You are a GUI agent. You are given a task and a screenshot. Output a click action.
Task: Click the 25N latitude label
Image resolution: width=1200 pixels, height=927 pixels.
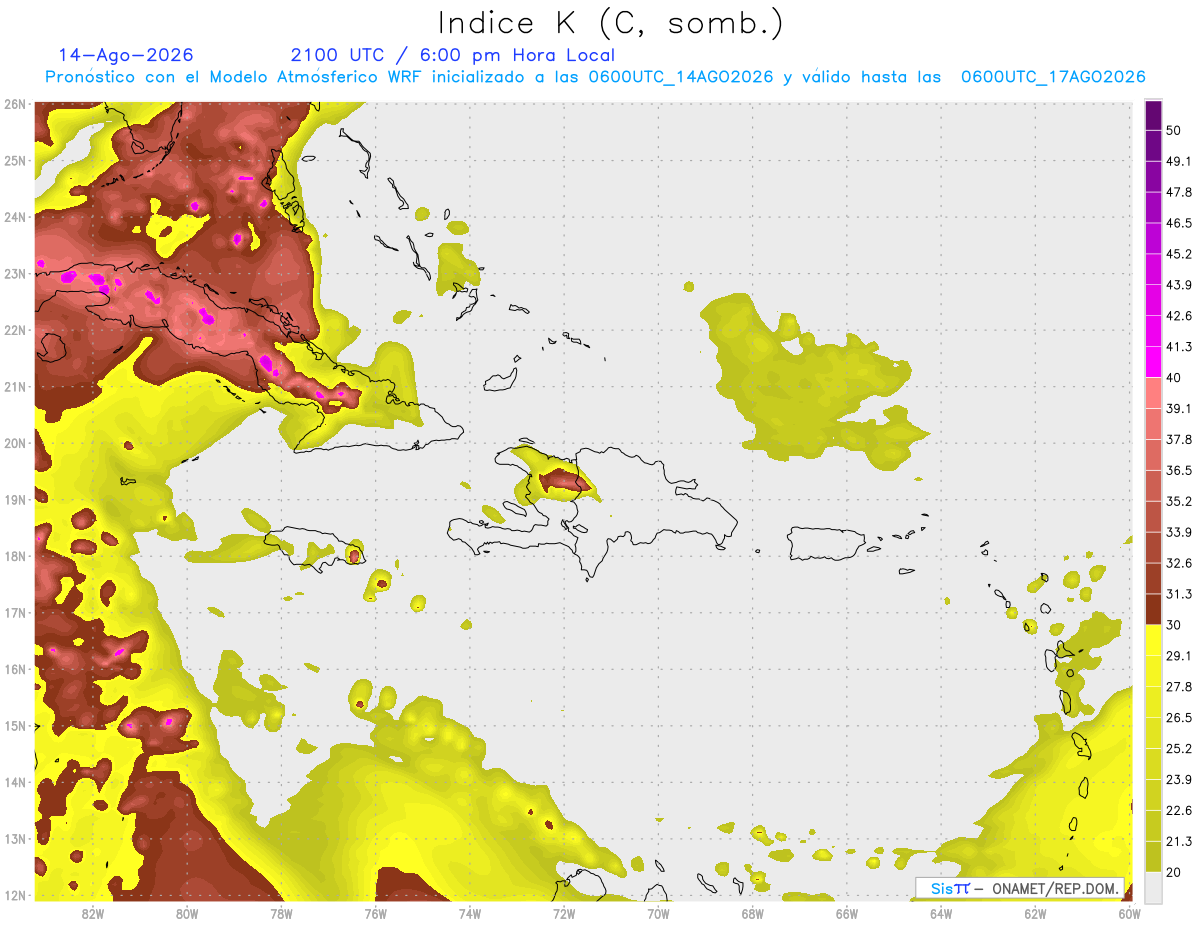(15, 160)
